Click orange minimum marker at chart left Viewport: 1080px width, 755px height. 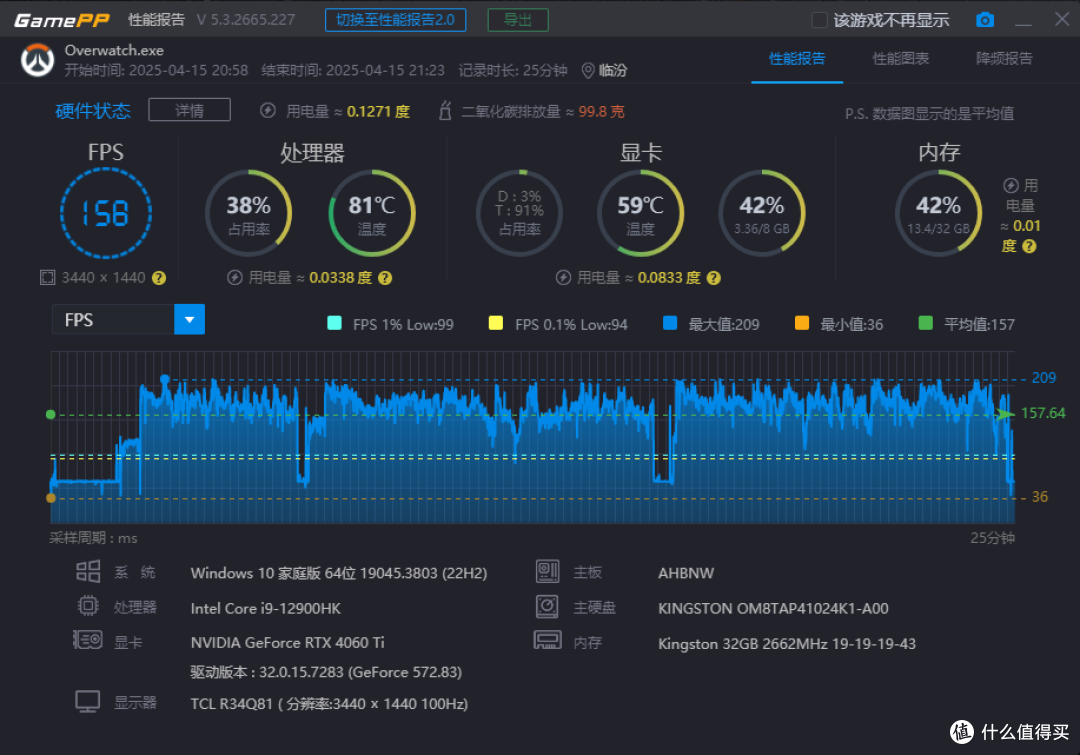coord(50,498)
